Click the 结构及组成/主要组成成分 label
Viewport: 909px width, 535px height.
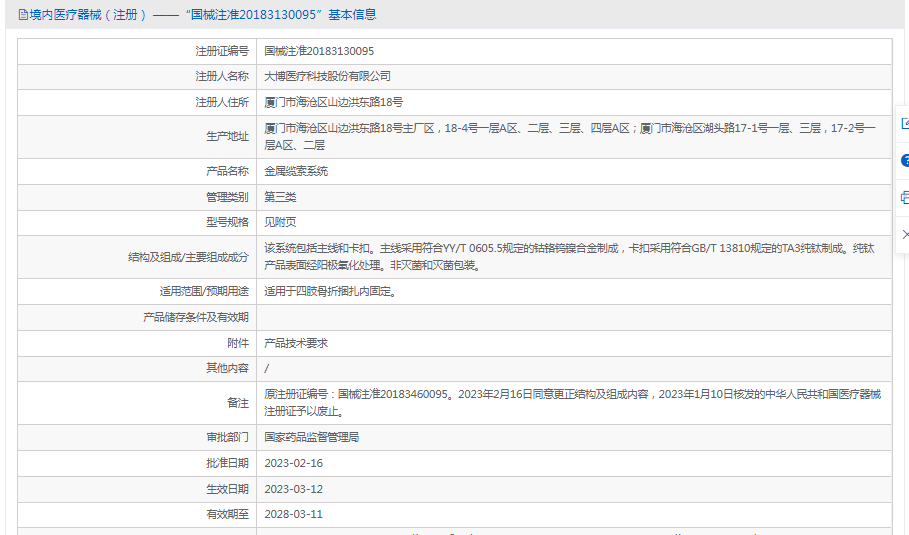click(x=188, y=257)
